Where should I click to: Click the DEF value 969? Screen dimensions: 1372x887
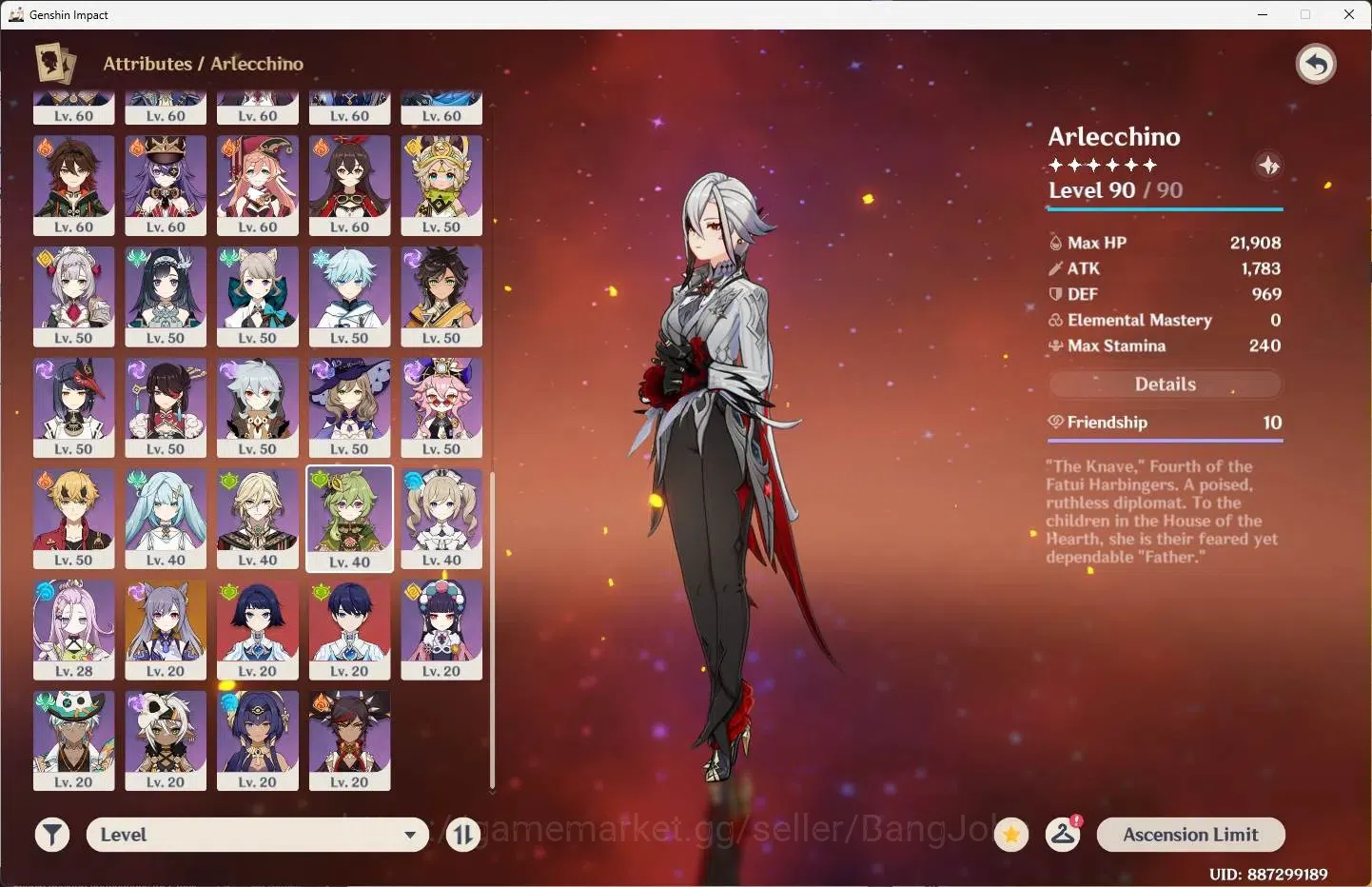(x=1266, y=294)
